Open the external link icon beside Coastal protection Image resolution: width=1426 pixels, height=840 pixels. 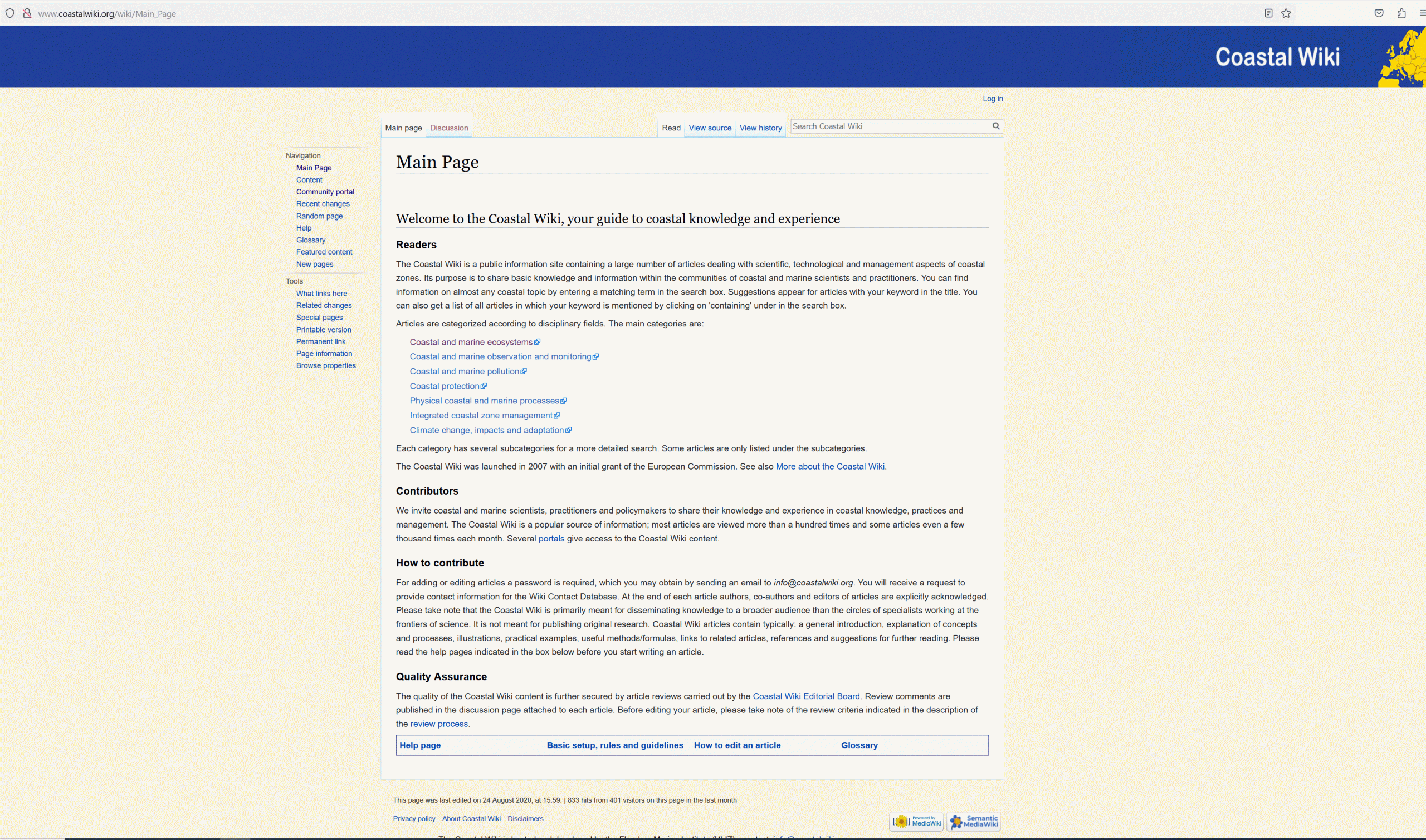tap(484, 385)
